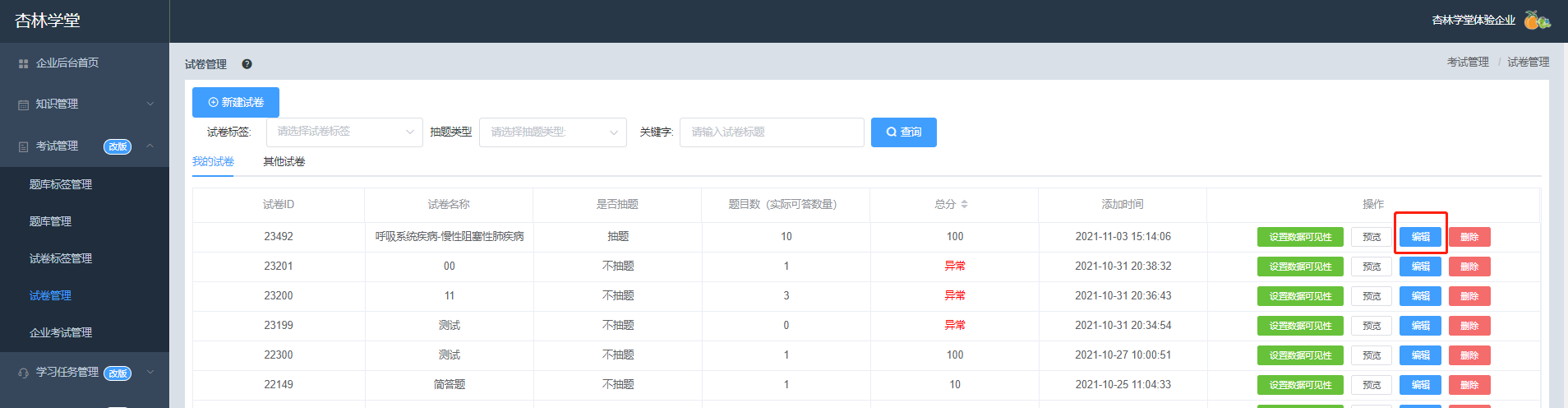This screenshot has height=408, width=1568.
Task: Edit exam 23200 with 编辑
Action: point(1421,296)
